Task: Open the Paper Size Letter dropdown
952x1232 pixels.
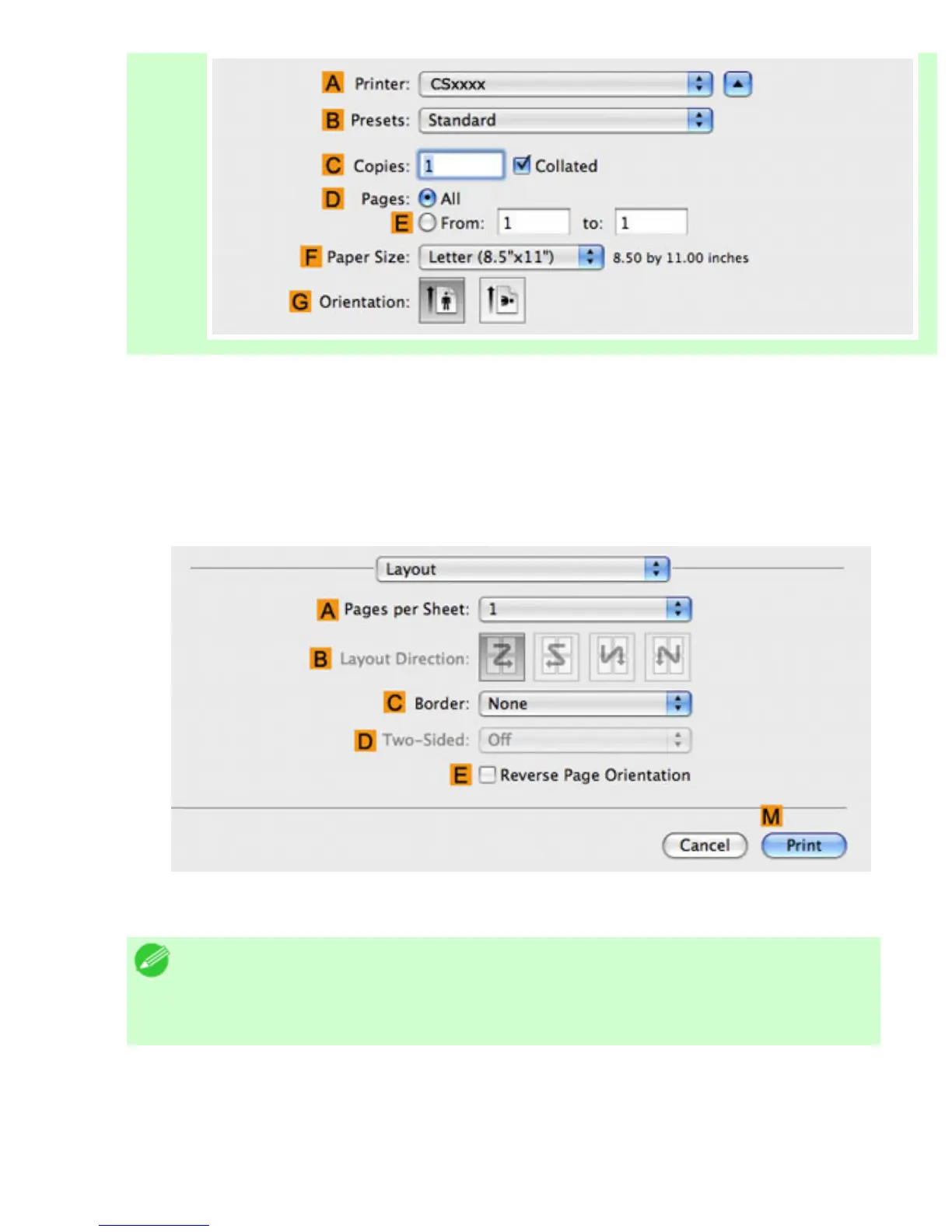Action: pos(511,257)
